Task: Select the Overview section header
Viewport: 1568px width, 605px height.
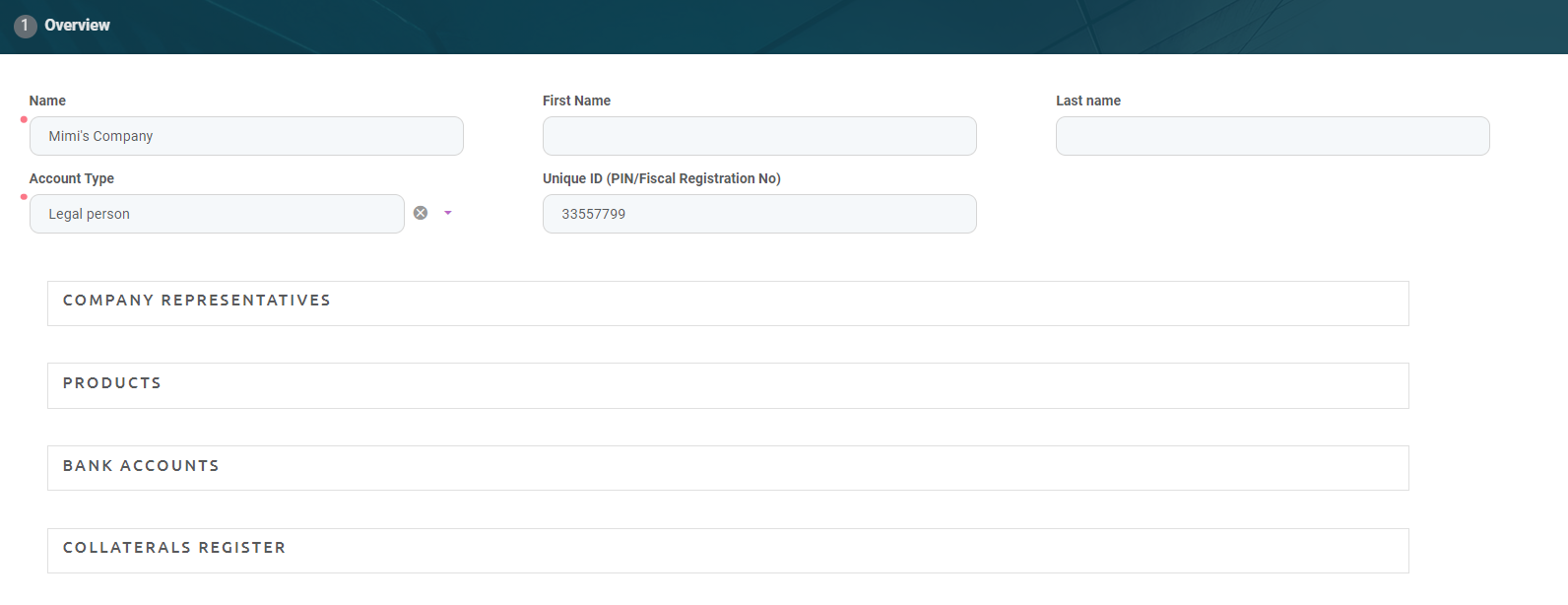Action: point(77,26)
